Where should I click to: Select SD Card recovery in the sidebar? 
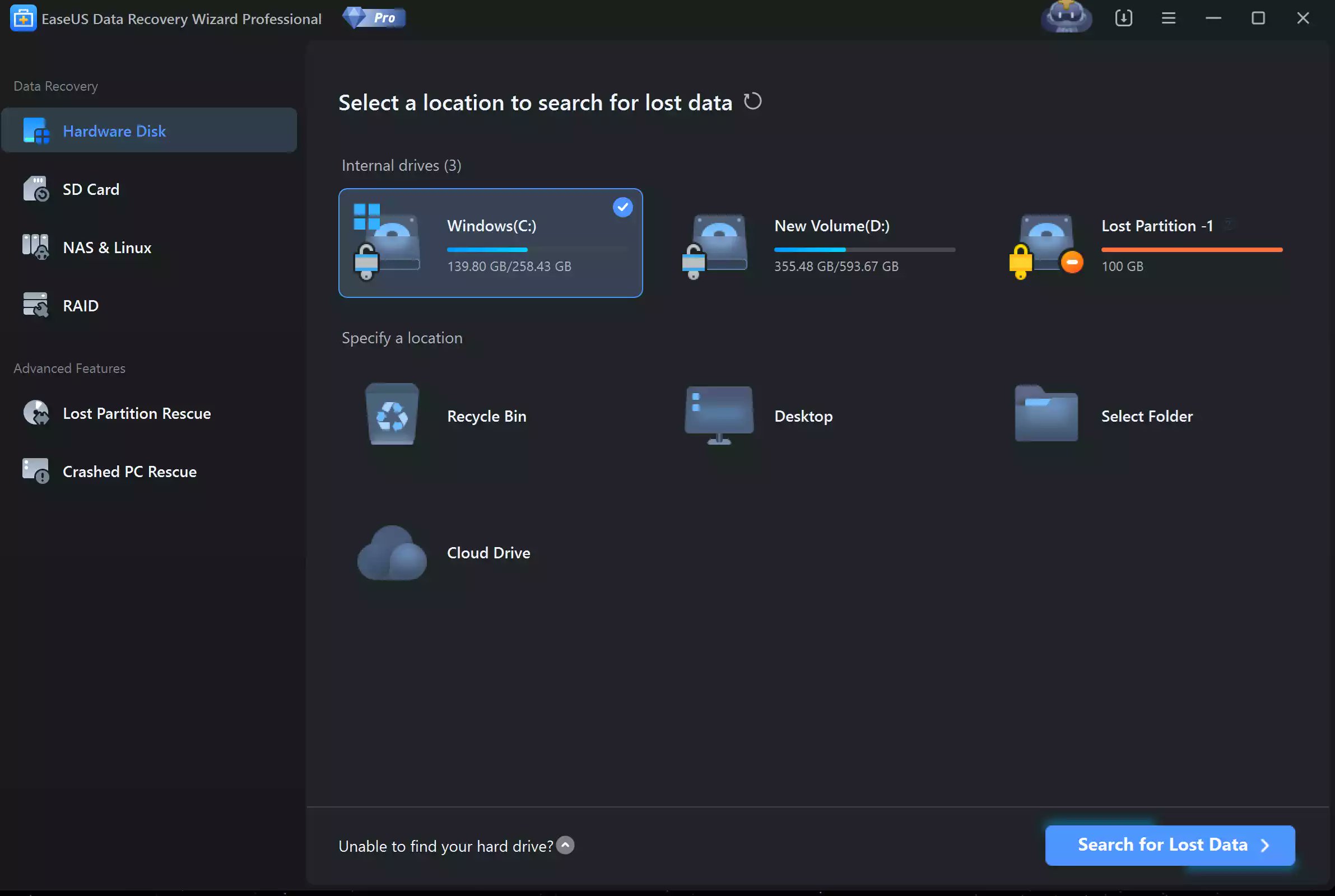(91, 189)
